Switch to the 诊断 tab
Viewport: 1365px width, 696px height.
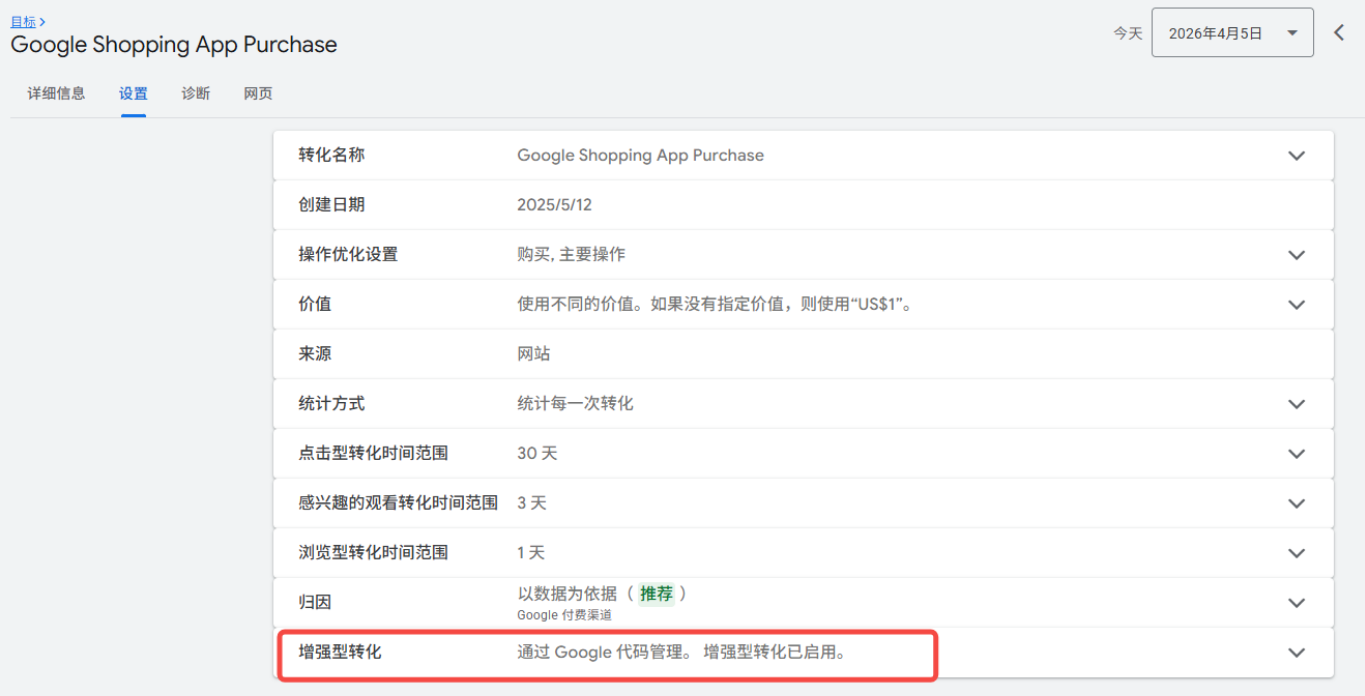coord(196,93)
